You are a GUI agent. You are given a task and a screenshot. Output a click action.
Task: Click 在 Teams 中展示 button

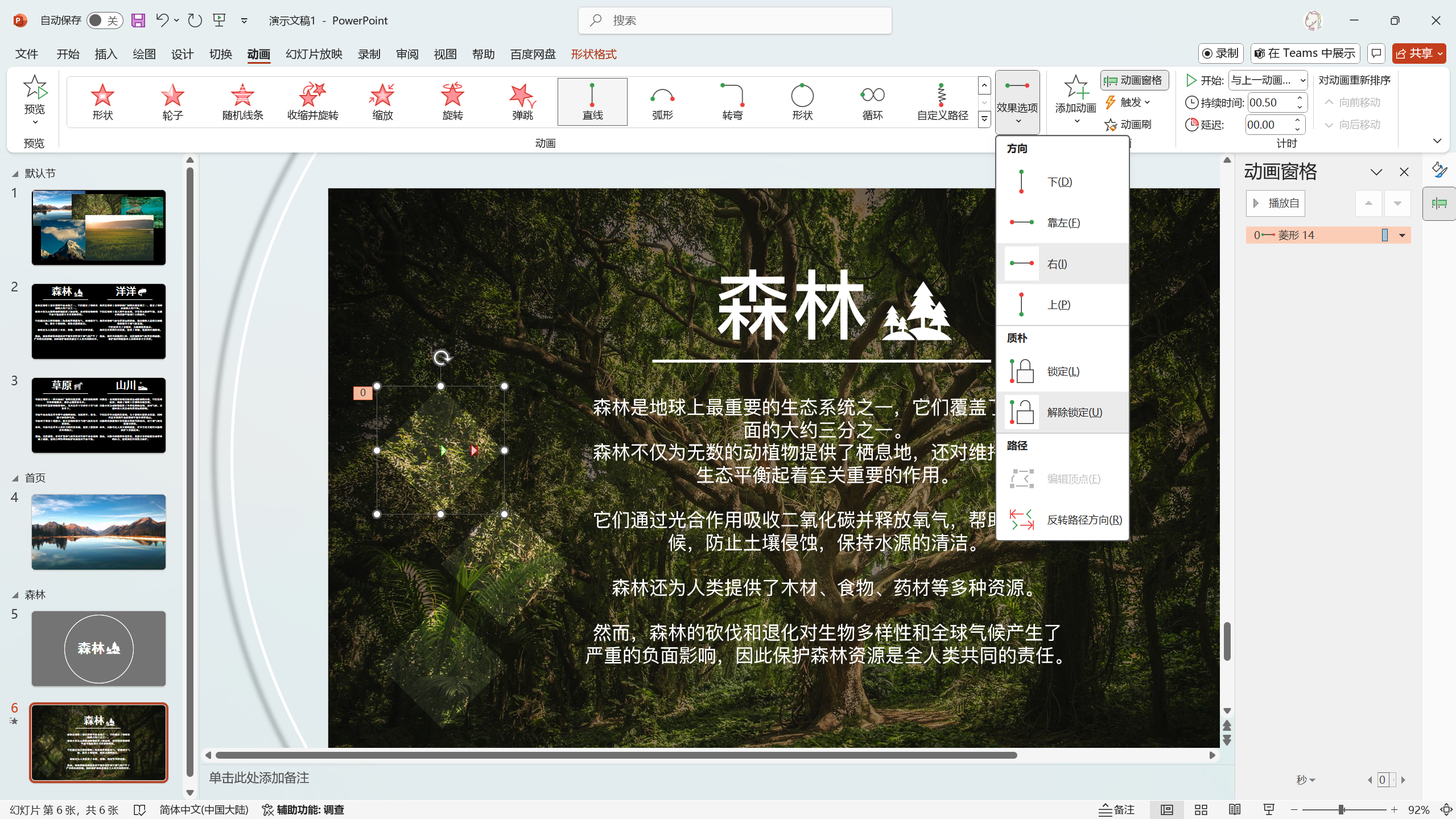(x=1305, y=53)
